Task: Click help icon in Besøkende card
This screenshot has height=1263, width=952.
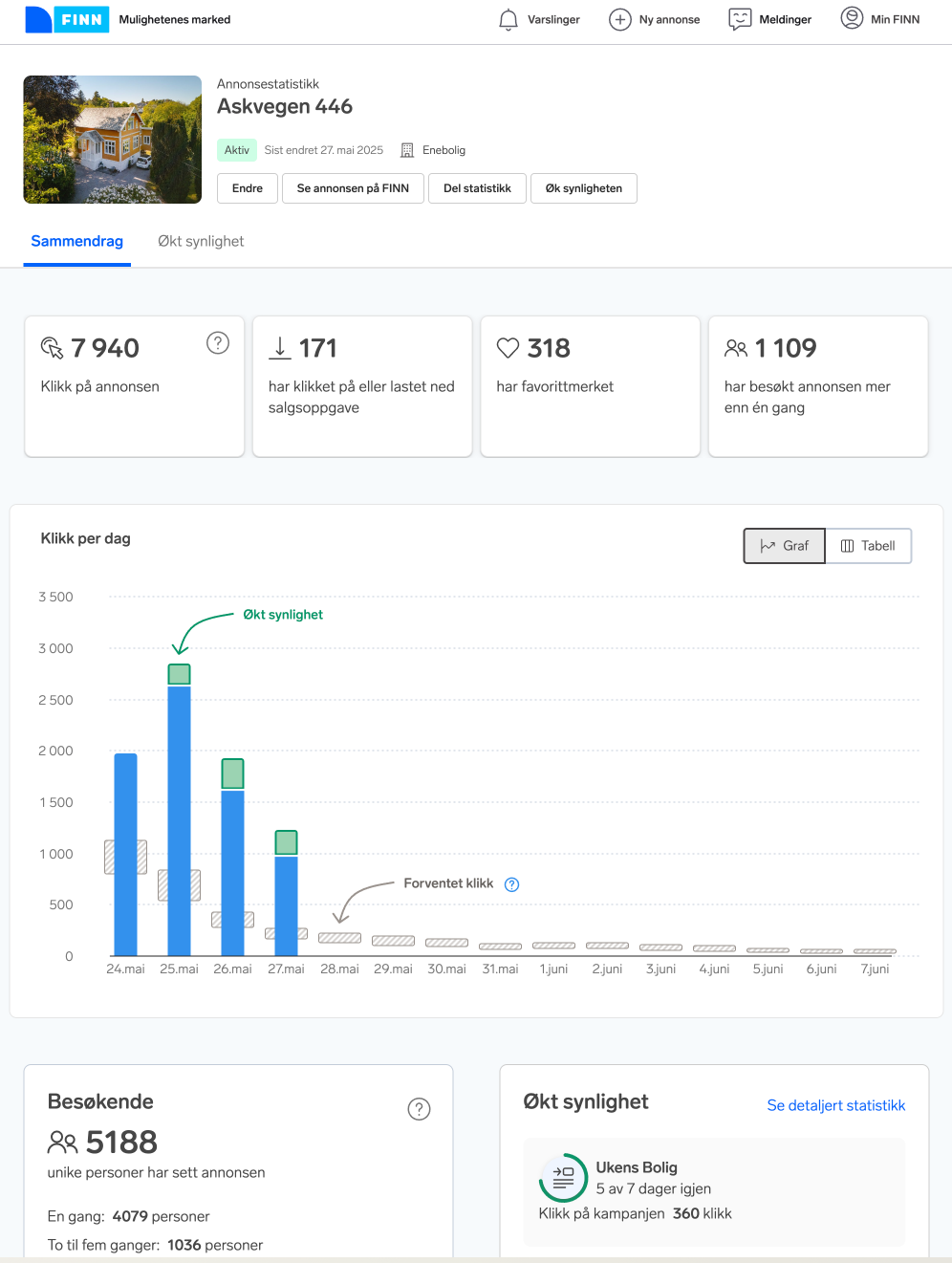Action: click(x=419, y=1109)
